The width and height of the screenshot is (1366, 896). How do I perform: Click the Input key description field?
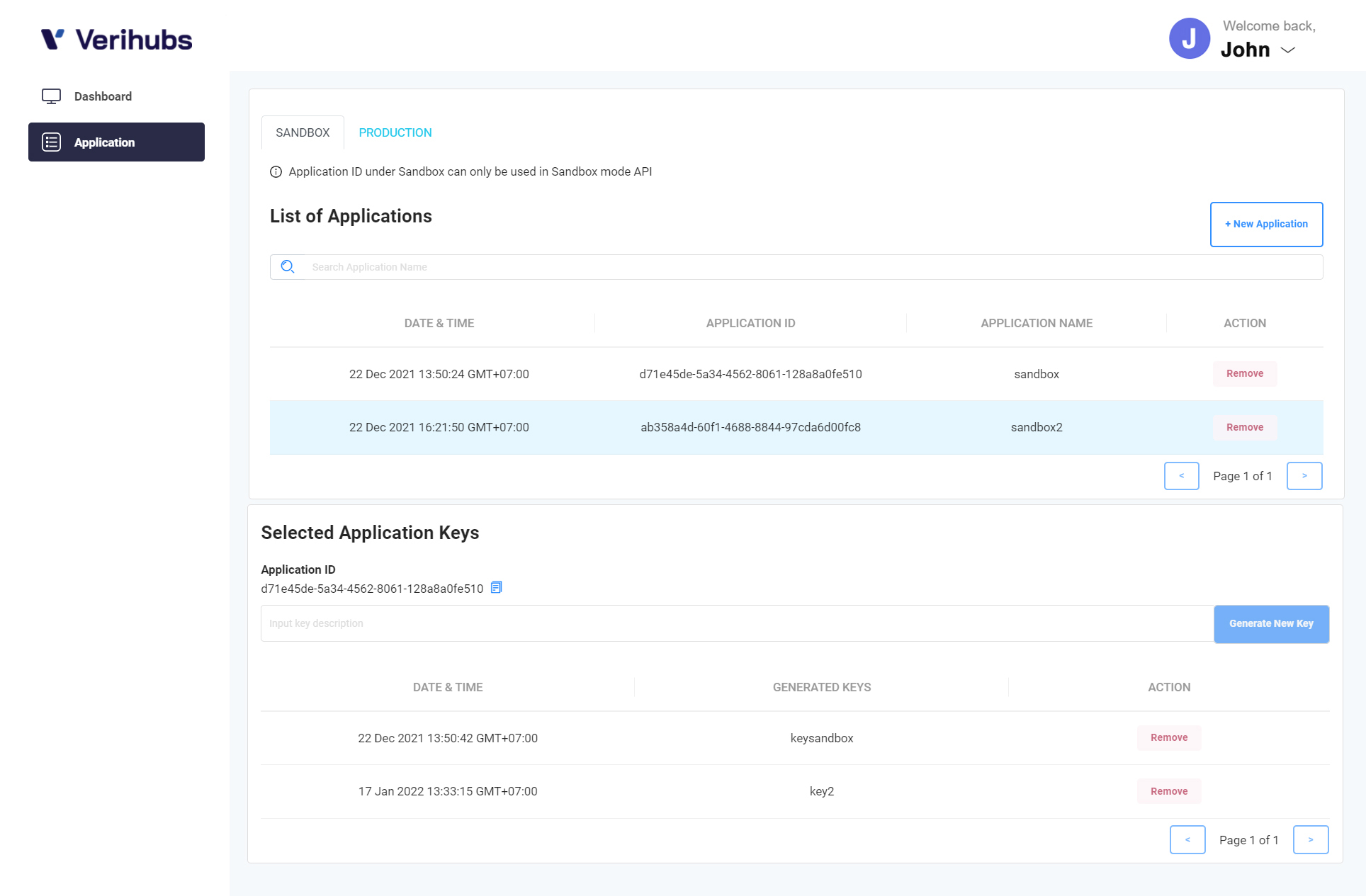[x=737, y=623]
